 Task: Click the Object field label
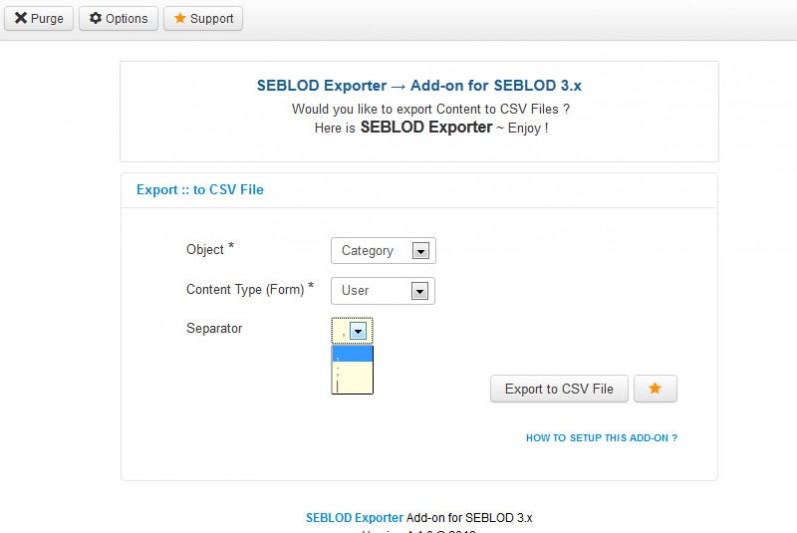tap(209, 249)
